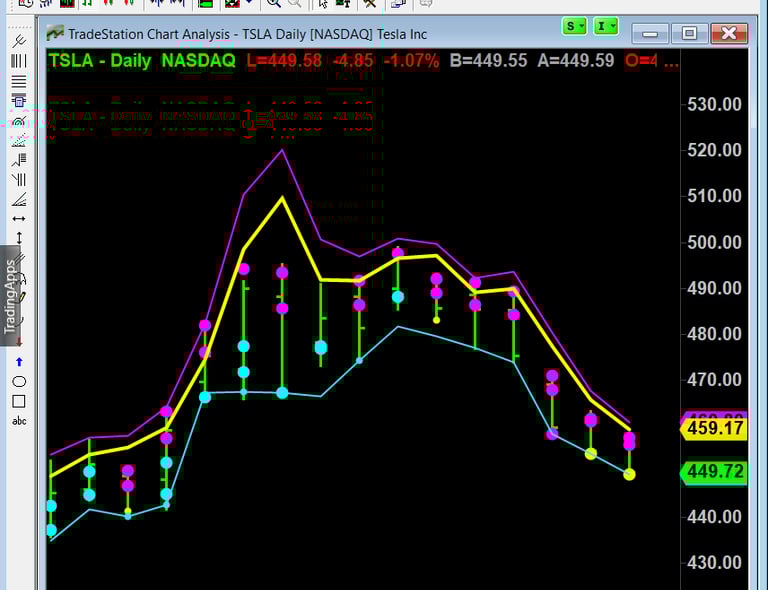Select the abc text drawing tool
Screen dimensions: 768x590
pyautogui.click(x=19, y=421)
